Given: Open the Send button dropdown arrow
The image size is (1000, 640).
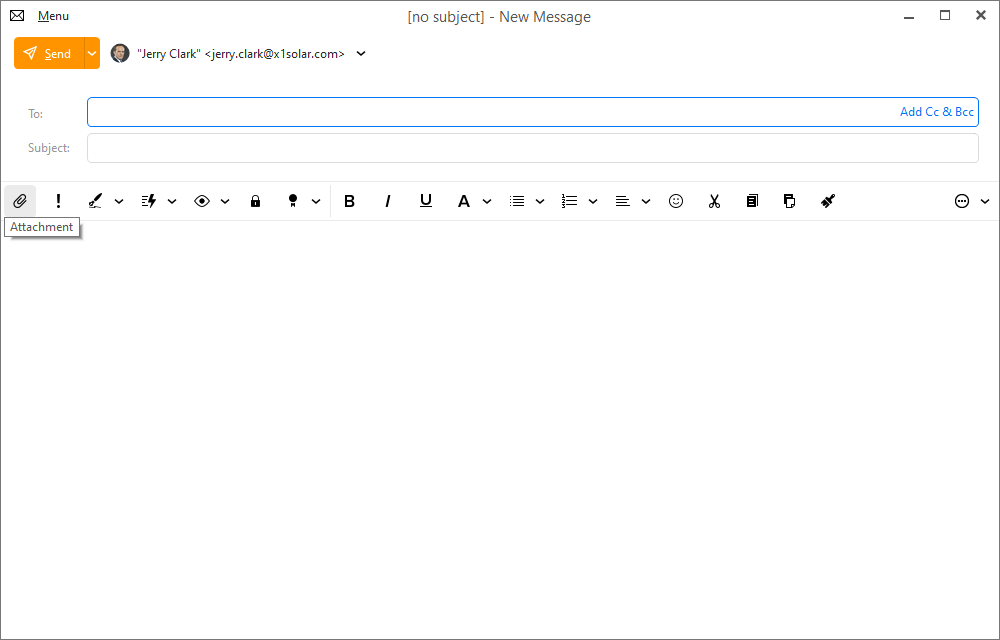Looking at the screenshot, I should 92,54.
